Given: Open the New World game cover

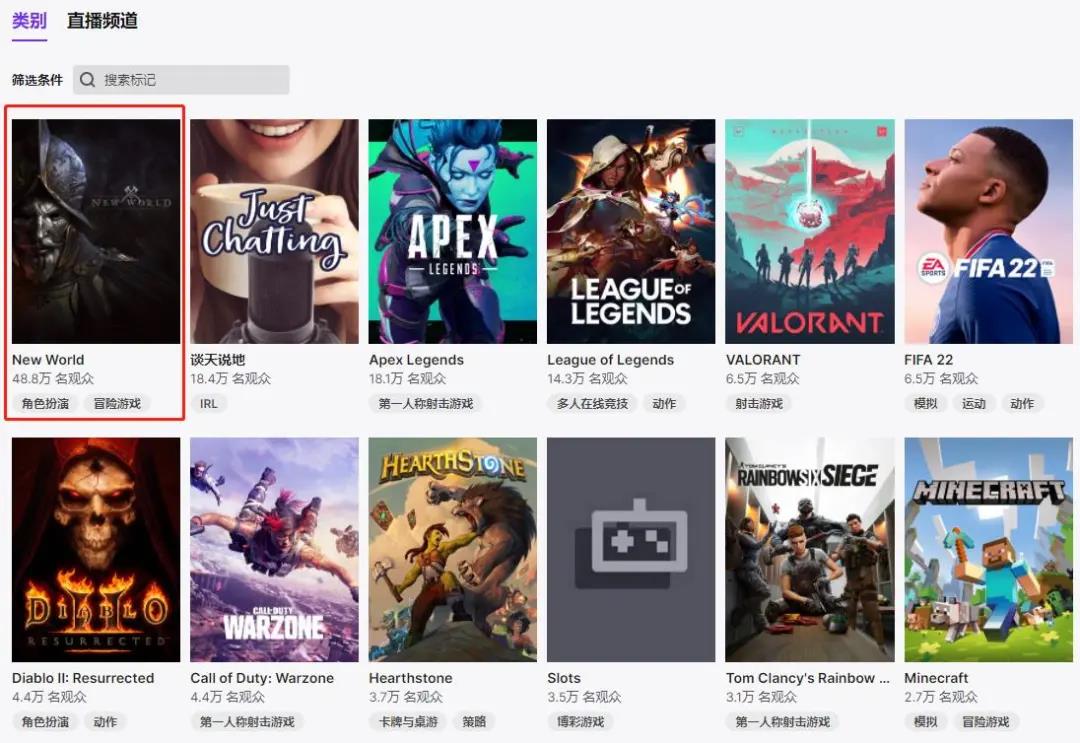Looking at the screenshot, I should 96,231.
